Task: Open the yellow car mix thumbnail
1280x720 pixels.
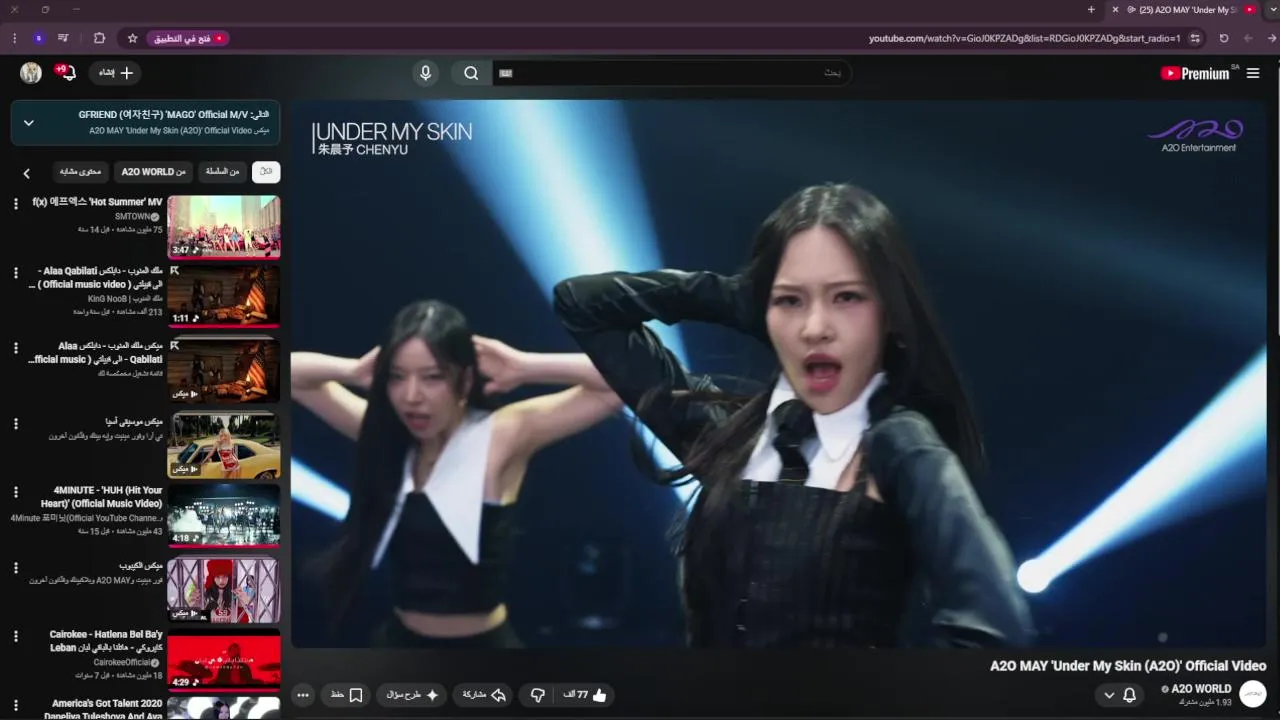Action: coord(223,445)
